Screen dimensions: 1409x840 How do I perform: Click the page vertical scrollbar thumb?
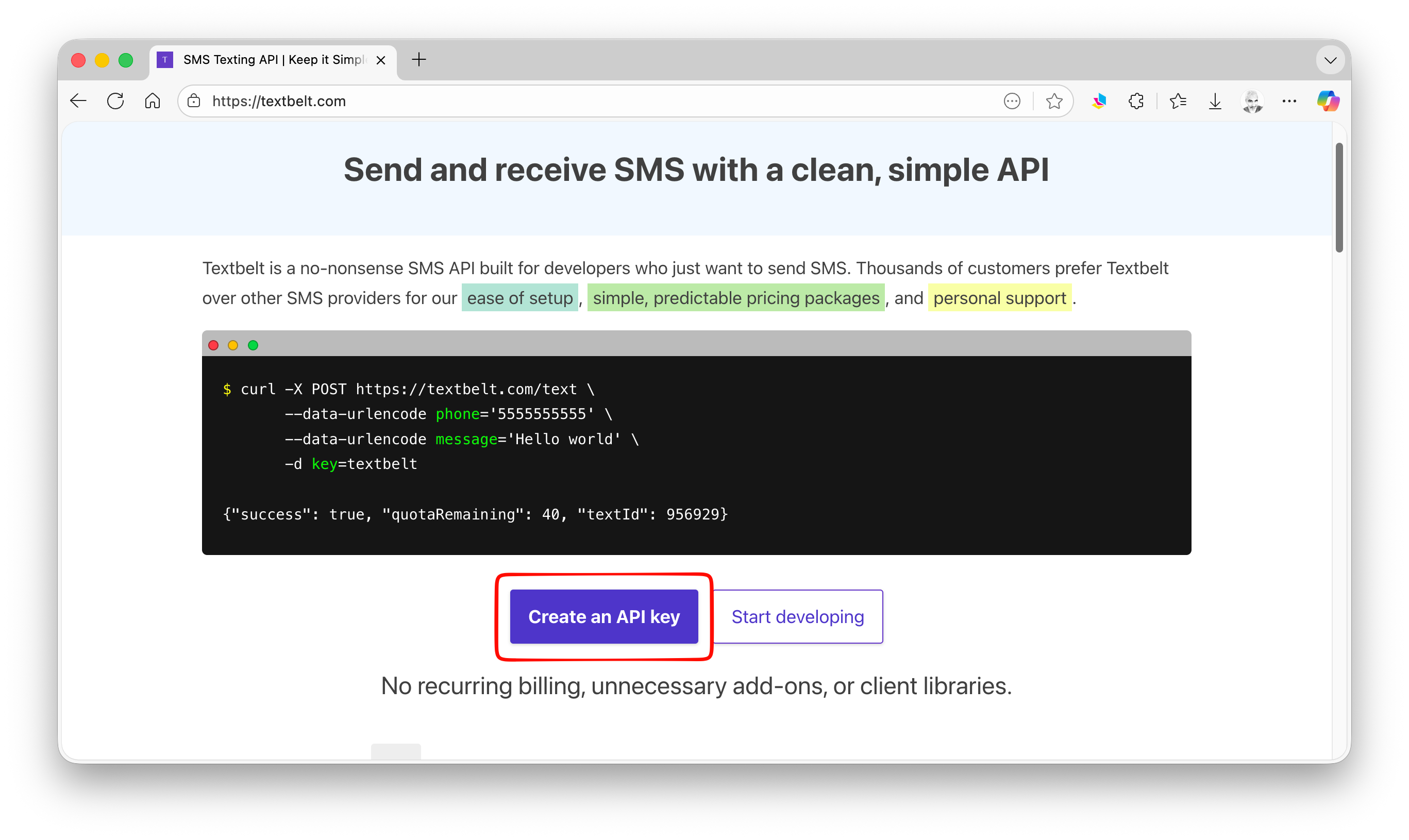coord(1339,197)
